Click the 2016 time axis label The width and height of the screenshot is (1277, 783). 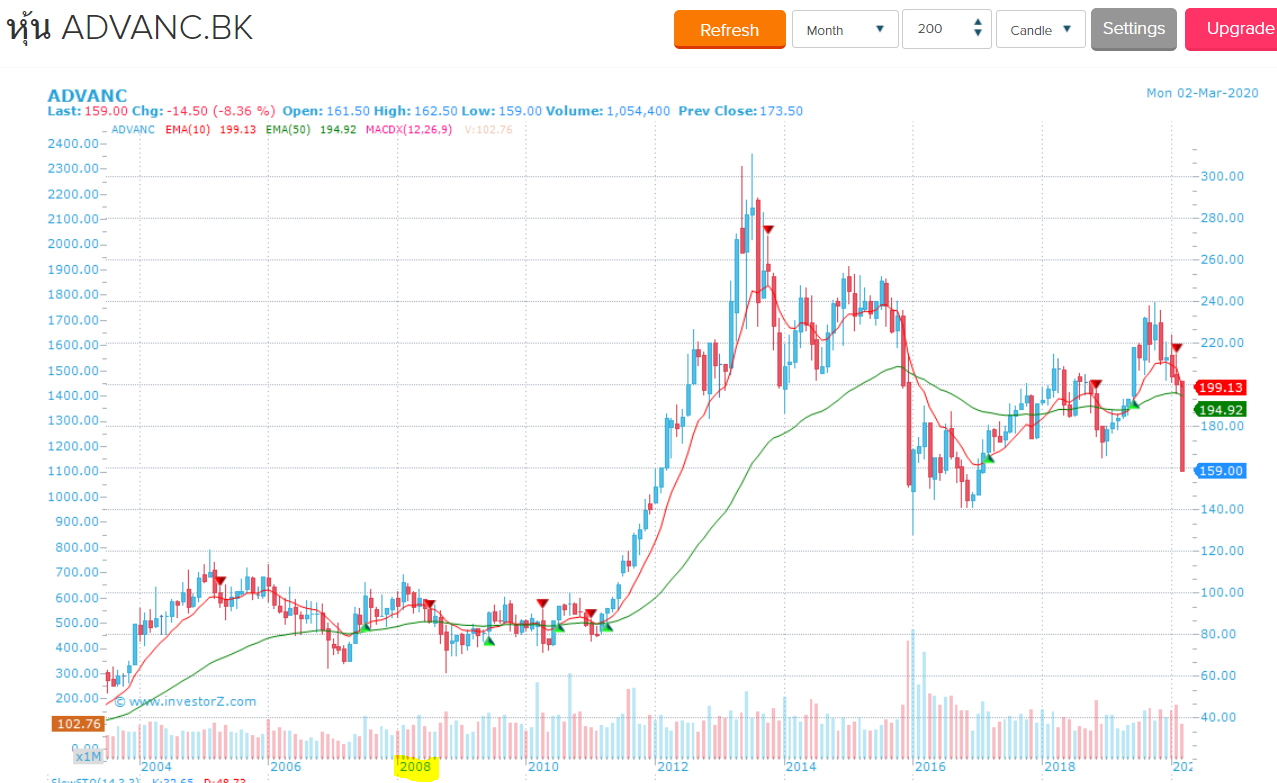pos(930,767)
